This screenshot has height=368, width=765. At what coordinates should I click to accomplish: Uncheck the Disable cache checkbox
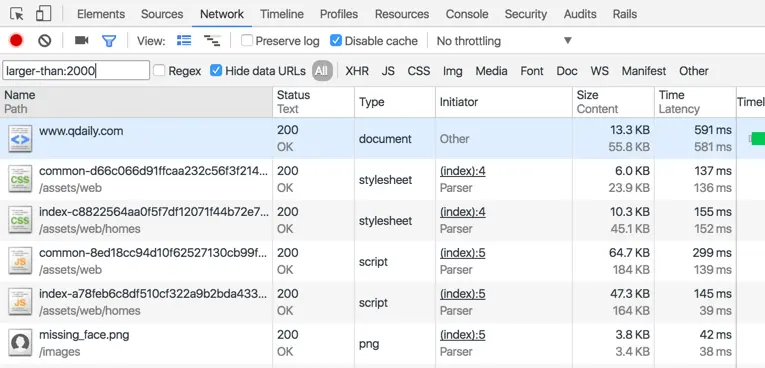point(336,41)
